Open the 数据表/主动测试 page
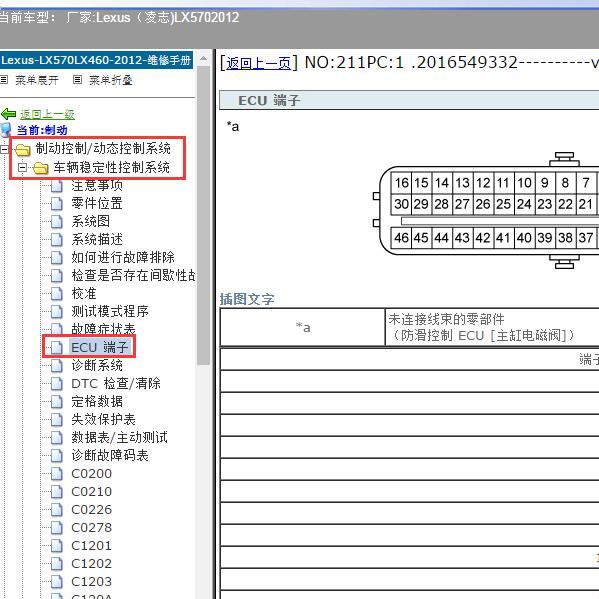Image resolution: width=599 pixels, height=599 pixels. click(120, 437)
